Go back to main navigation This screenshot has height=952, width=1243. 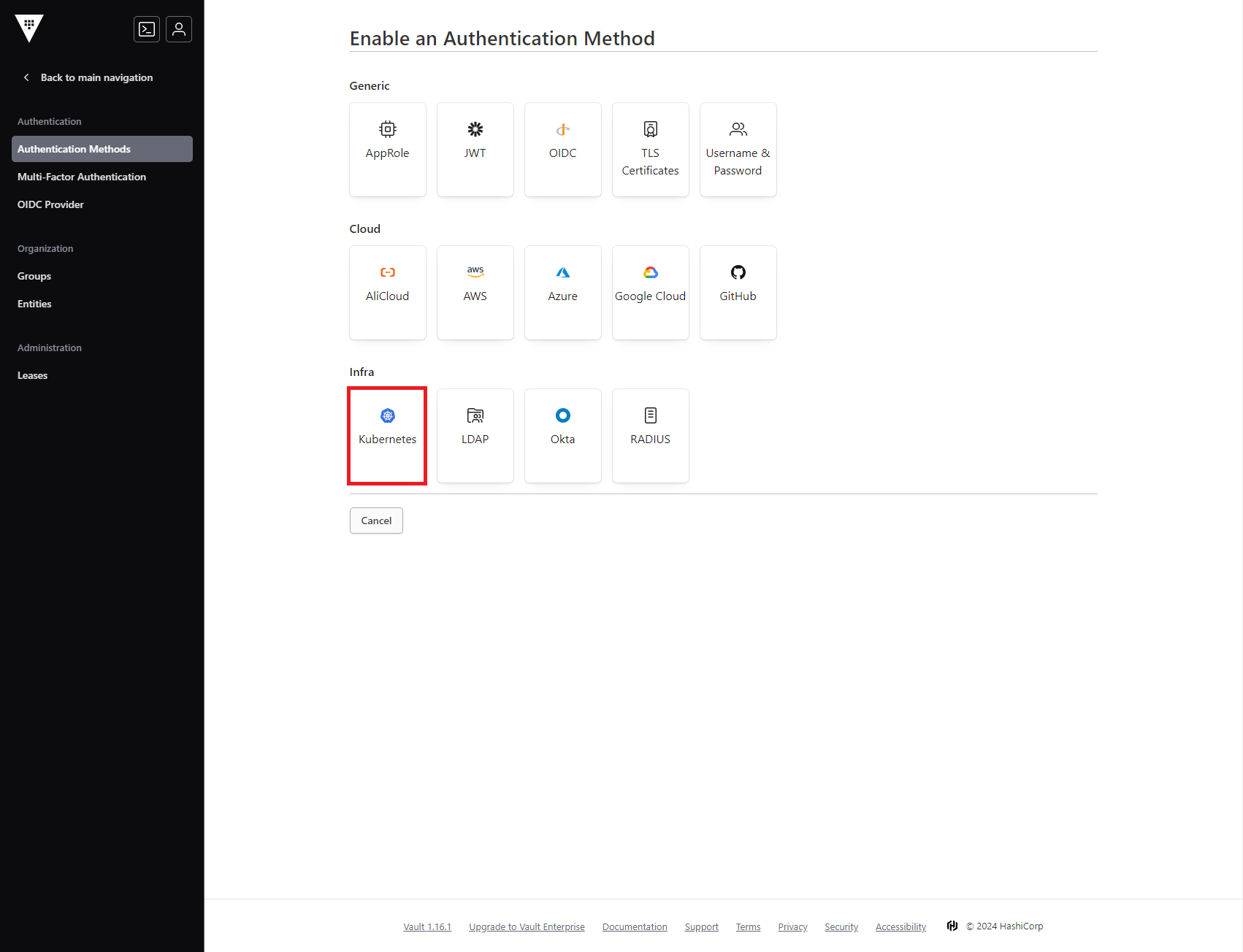[88, 77]
